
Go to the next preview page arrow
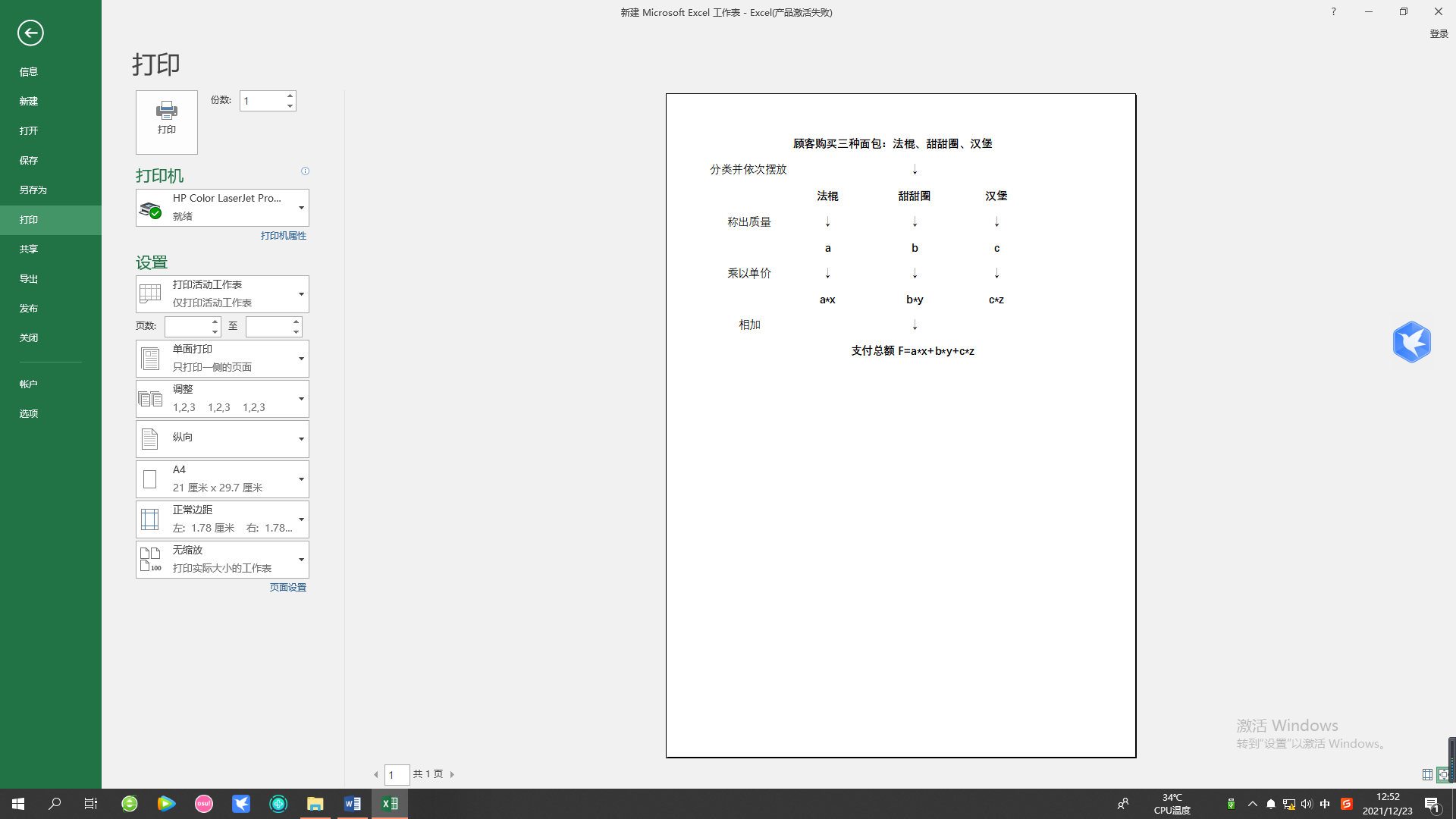tap(453, 774)
